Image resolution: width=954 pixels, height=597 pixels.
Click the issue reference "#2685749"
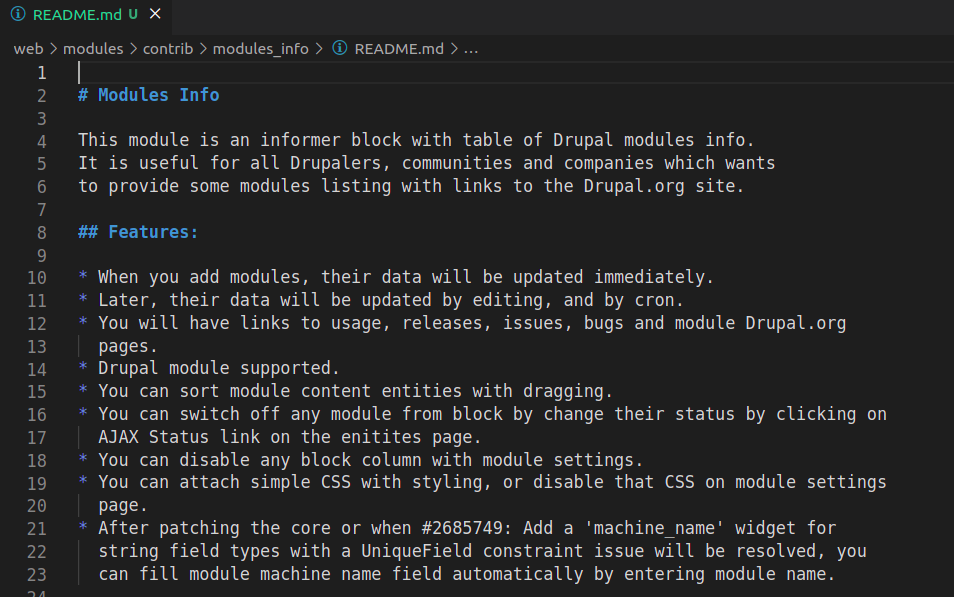459,527
